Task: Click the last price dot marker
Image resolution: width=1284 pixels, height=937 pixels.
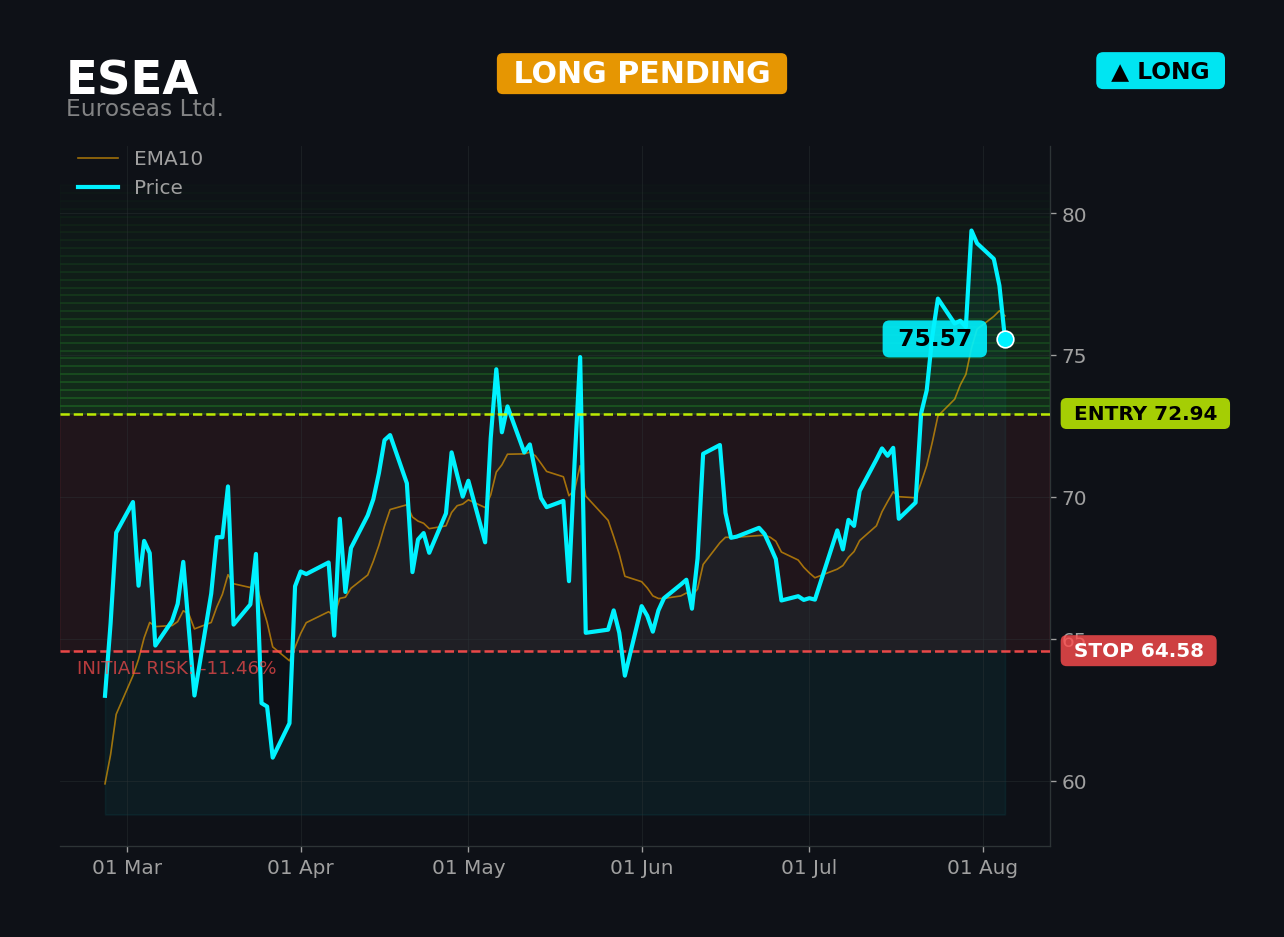Action: coord(1005,339)
